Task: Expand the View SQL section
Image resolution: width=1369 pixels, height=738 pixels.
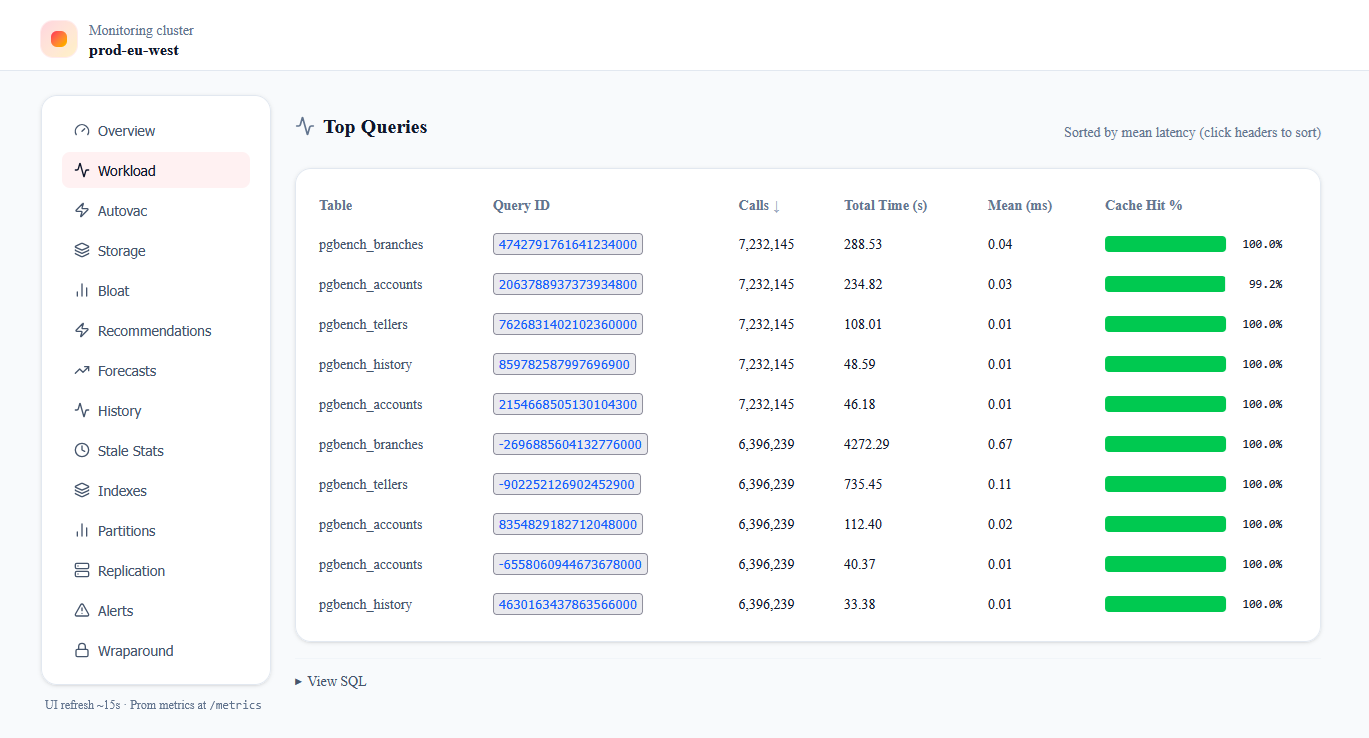Action: point(330,680)
